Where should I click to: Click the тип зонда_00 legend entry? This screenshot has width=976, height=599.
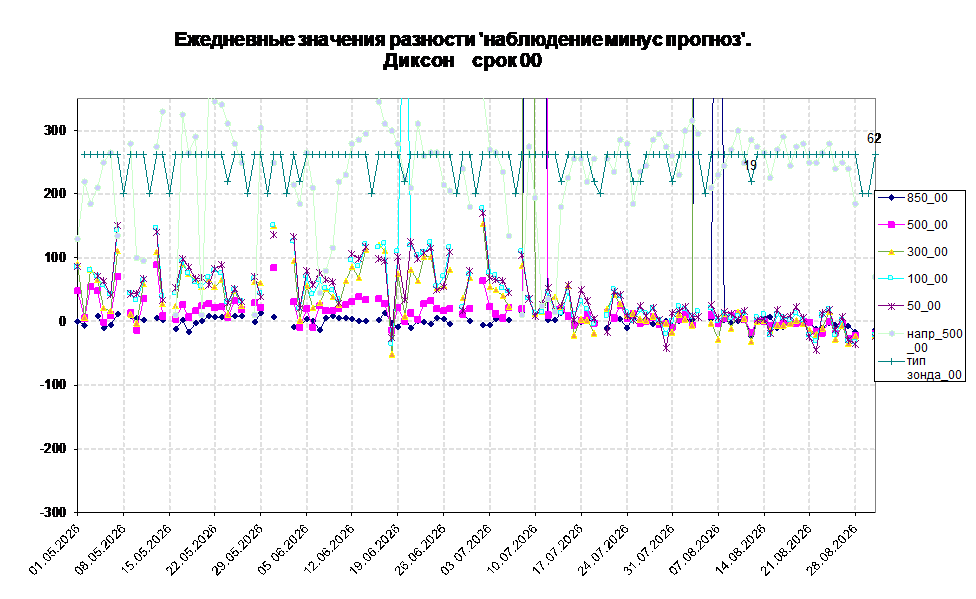pyautogui.click(x=921, y=367)
